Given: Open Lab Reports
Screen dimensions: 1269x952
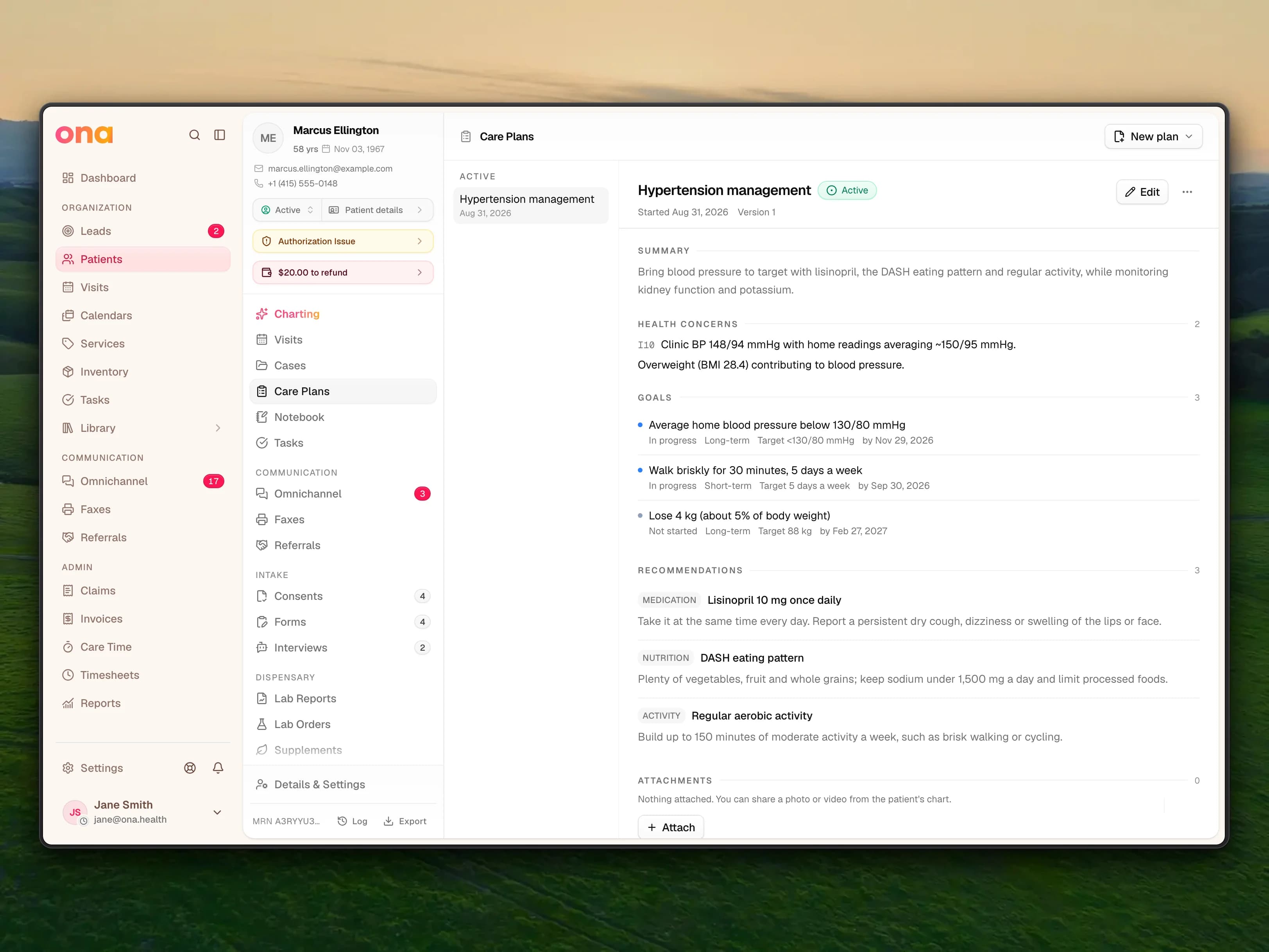Looking at the screenshot, I should coord(343,698).
